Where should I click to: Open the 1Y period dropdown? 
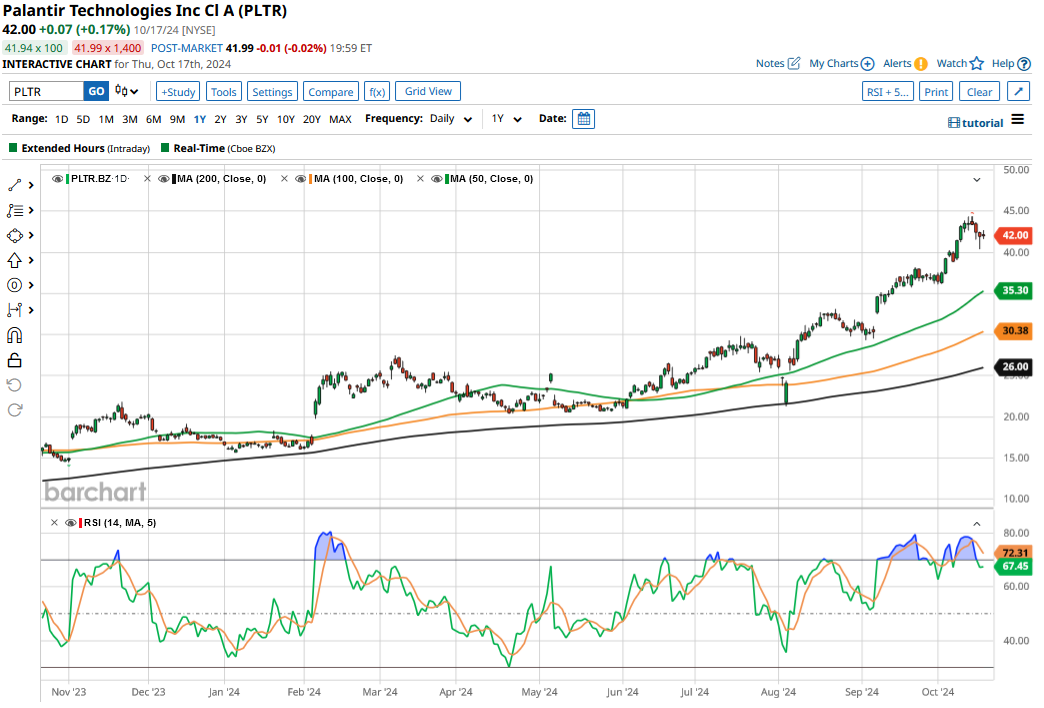[x=507, y=119]
